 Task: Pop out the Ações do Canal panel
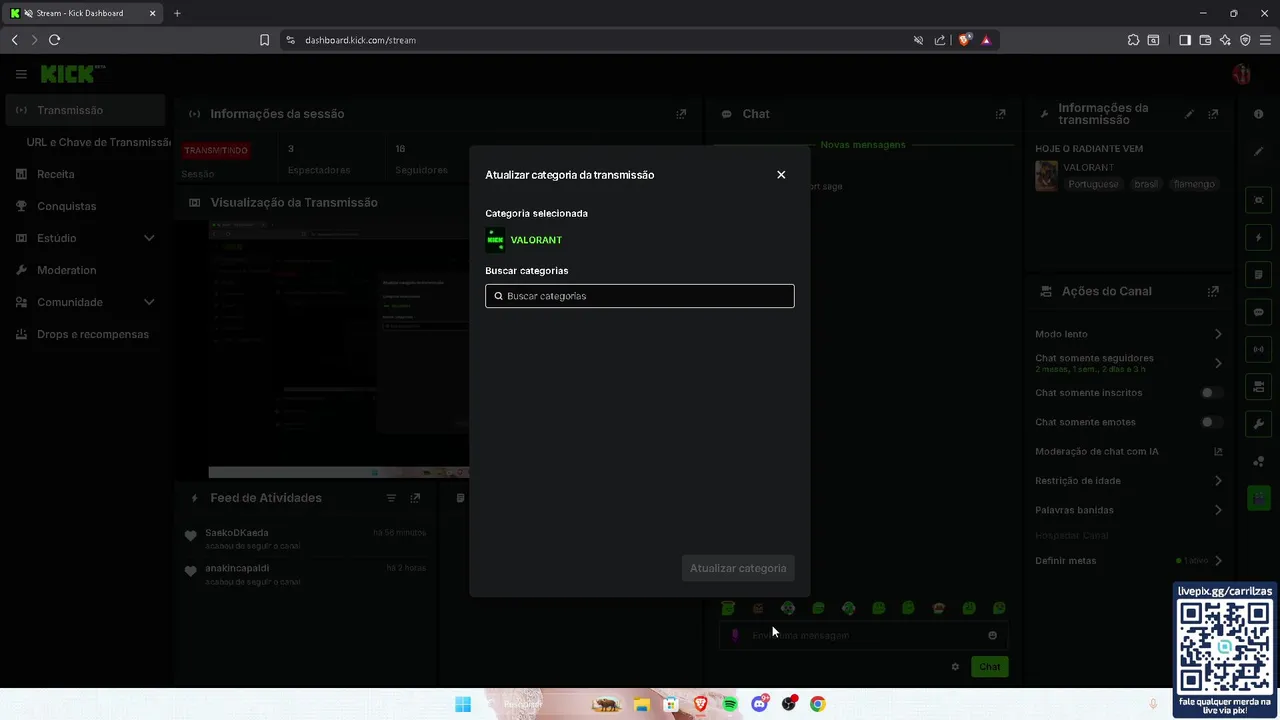(1213, 291)
